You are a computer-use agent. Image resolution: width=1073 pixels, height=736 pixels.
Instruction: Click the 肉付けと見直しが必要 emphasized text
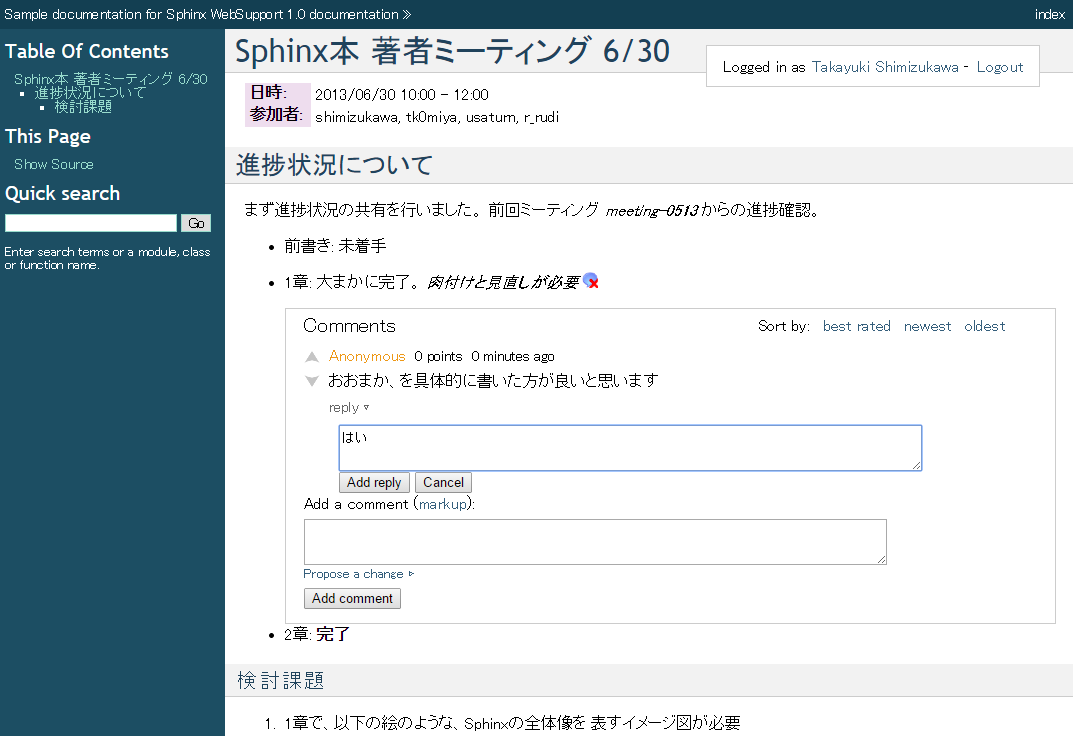(503, 282)
